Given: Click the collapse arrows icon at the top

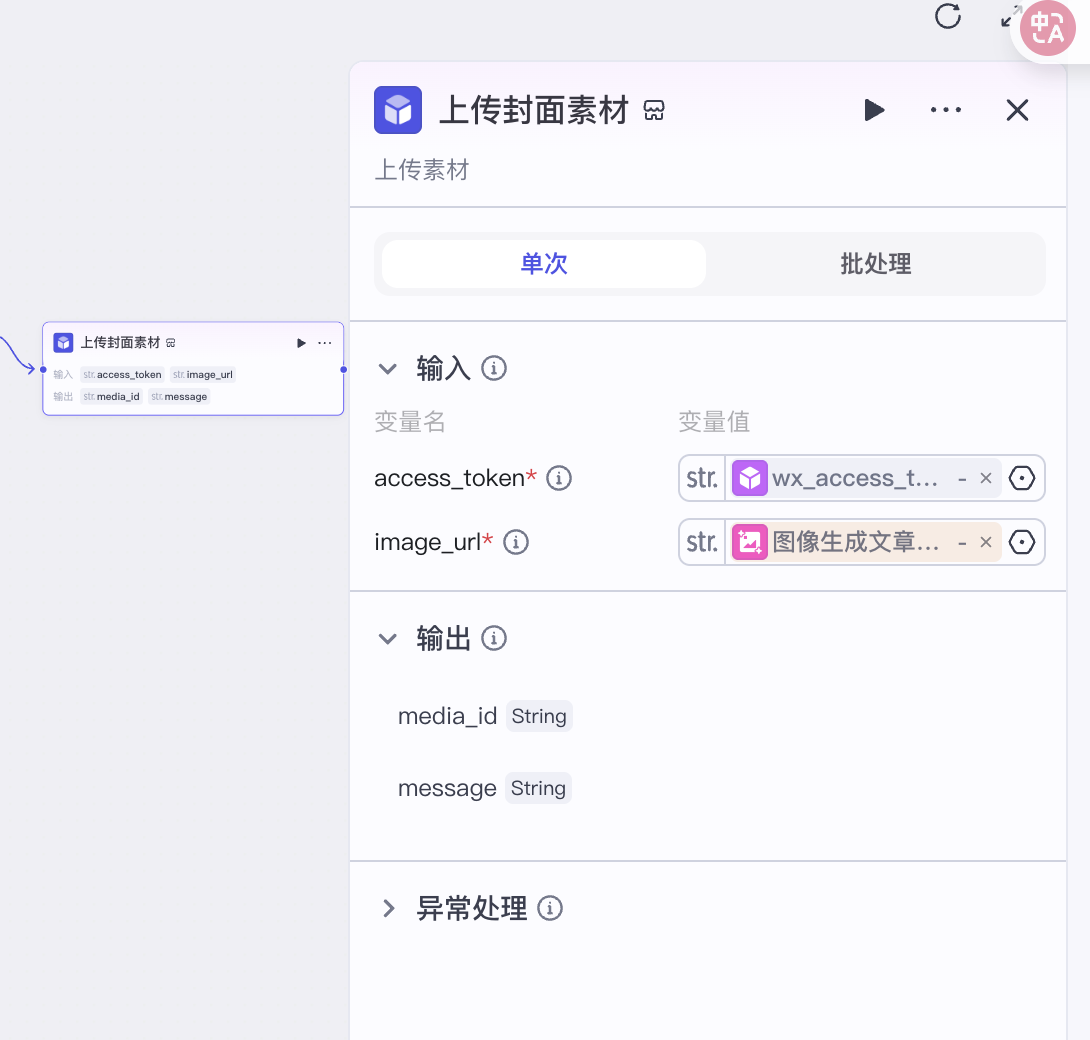Looking at the screenshot, I should click(1009, 17).
